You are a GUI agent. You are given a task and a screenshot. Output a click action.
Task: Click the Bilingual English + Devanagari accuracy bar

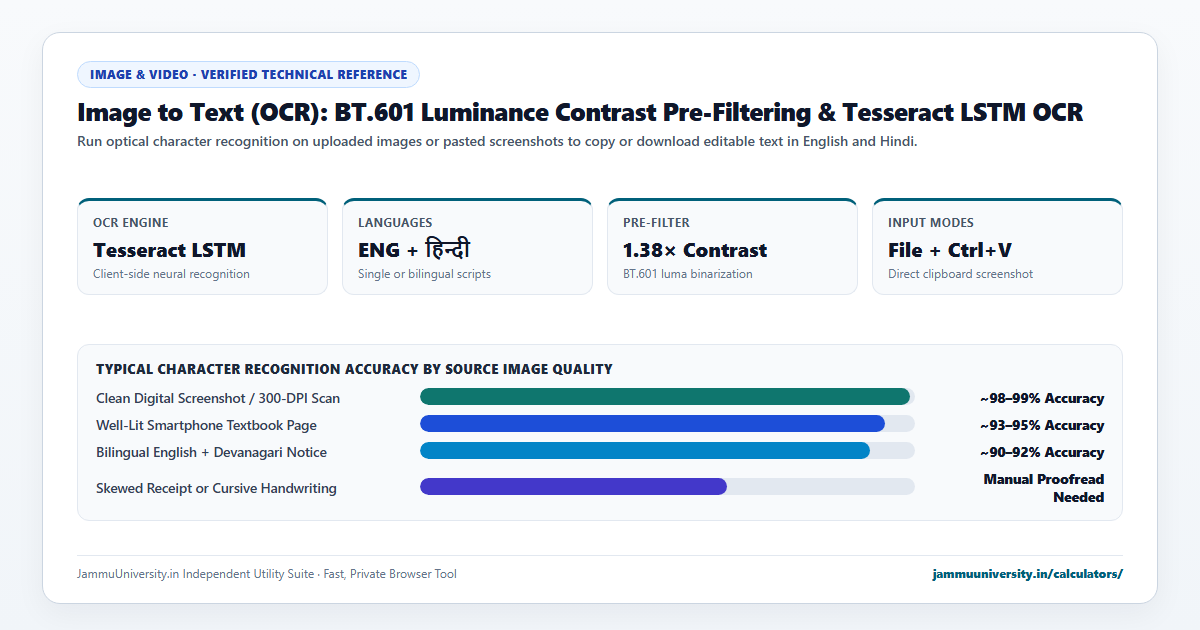point(645,451)
